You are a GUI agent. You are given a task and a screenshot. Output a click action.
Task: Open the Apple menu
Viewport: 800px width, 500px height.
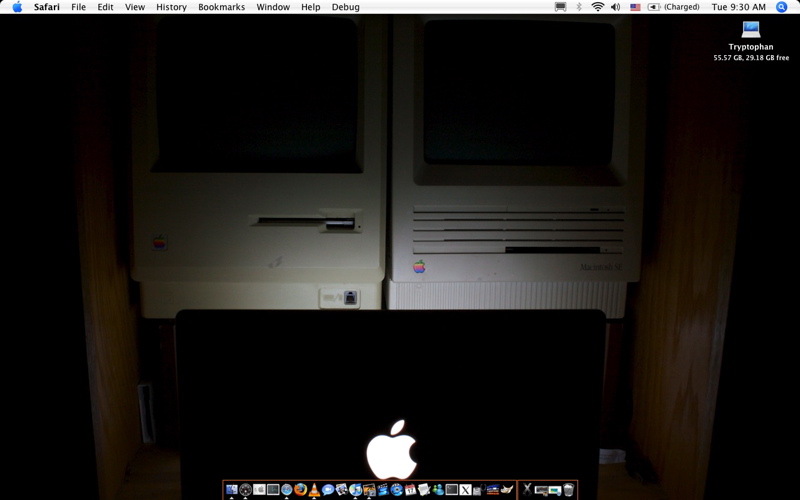[17, 7]
